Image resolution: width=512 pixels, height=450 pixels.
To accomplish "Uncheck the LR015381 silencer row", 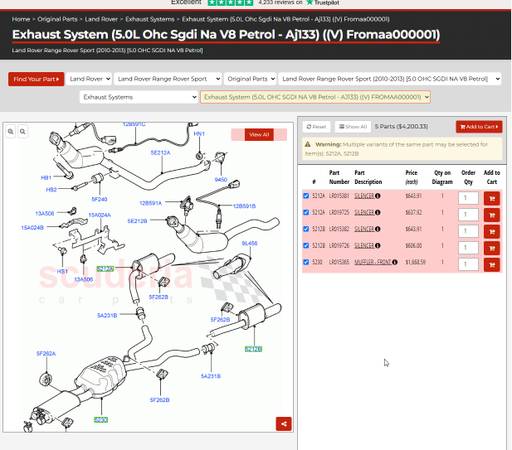I will click(x=306, y=196).
